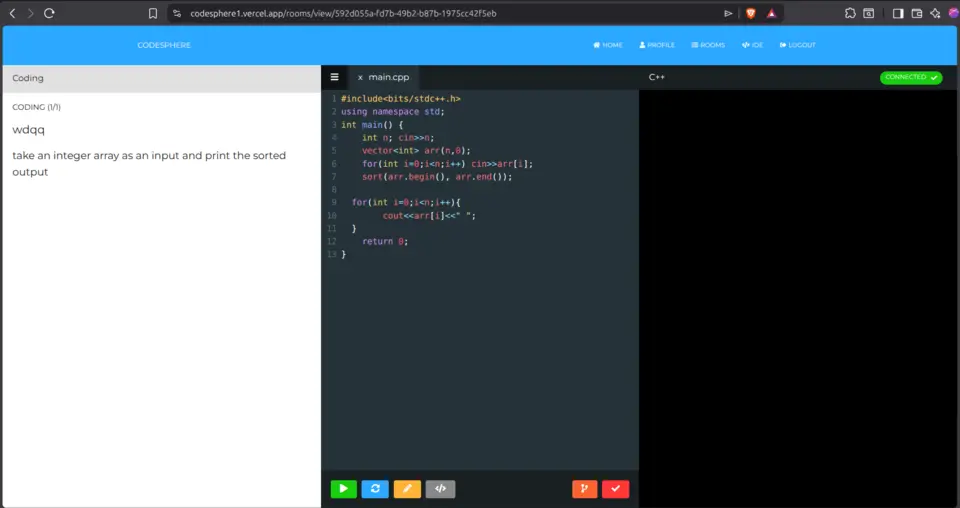Screen dimensions: 960x508
Task: Click the blue refresh/reset button
Action: point(375,488)
